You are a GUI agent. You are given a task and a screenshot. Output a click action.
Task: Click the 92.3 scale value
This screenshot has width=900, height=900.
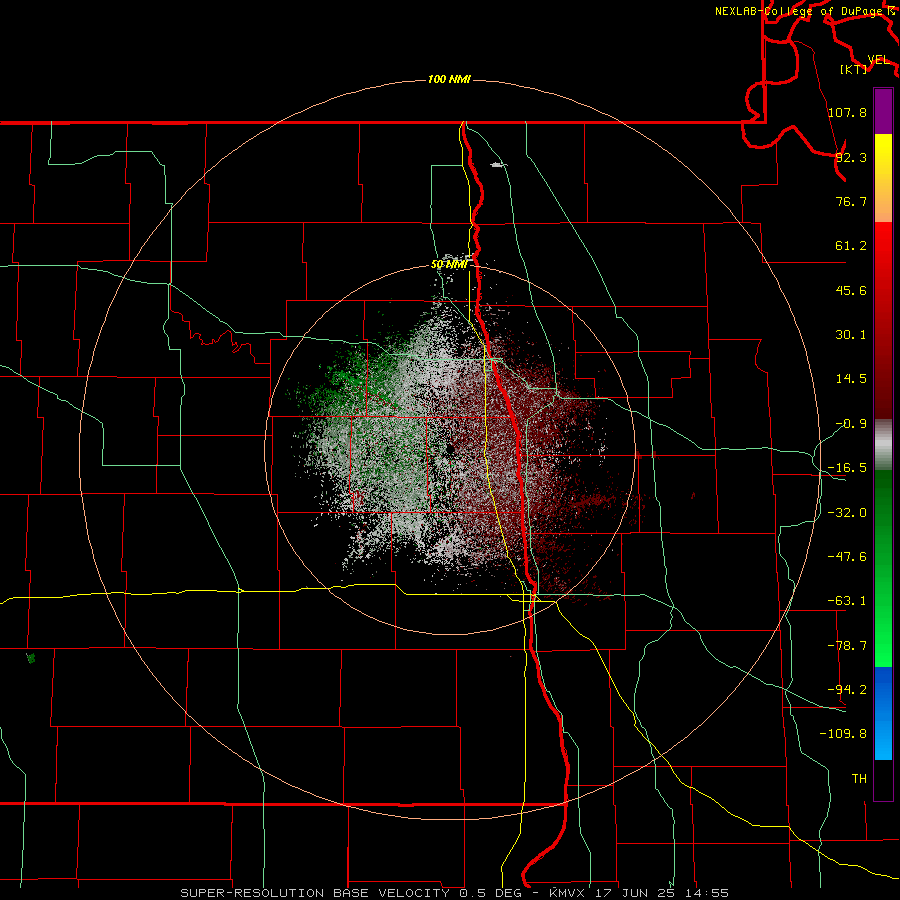[x=851, y=157]
